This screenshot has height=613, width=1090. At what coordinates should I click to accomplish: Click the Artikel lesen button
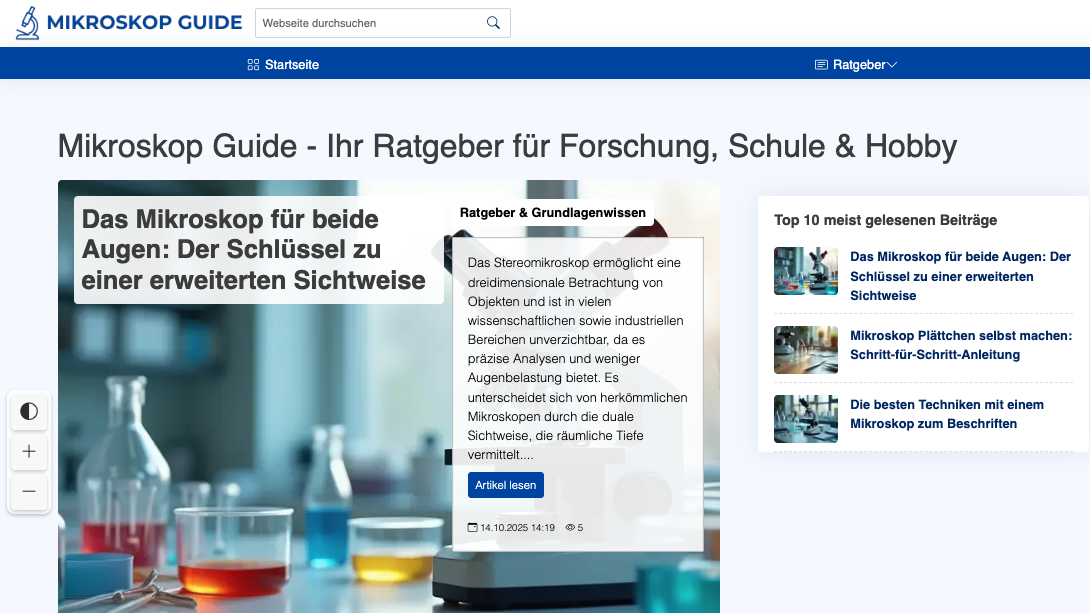click(x=505, y=485)
